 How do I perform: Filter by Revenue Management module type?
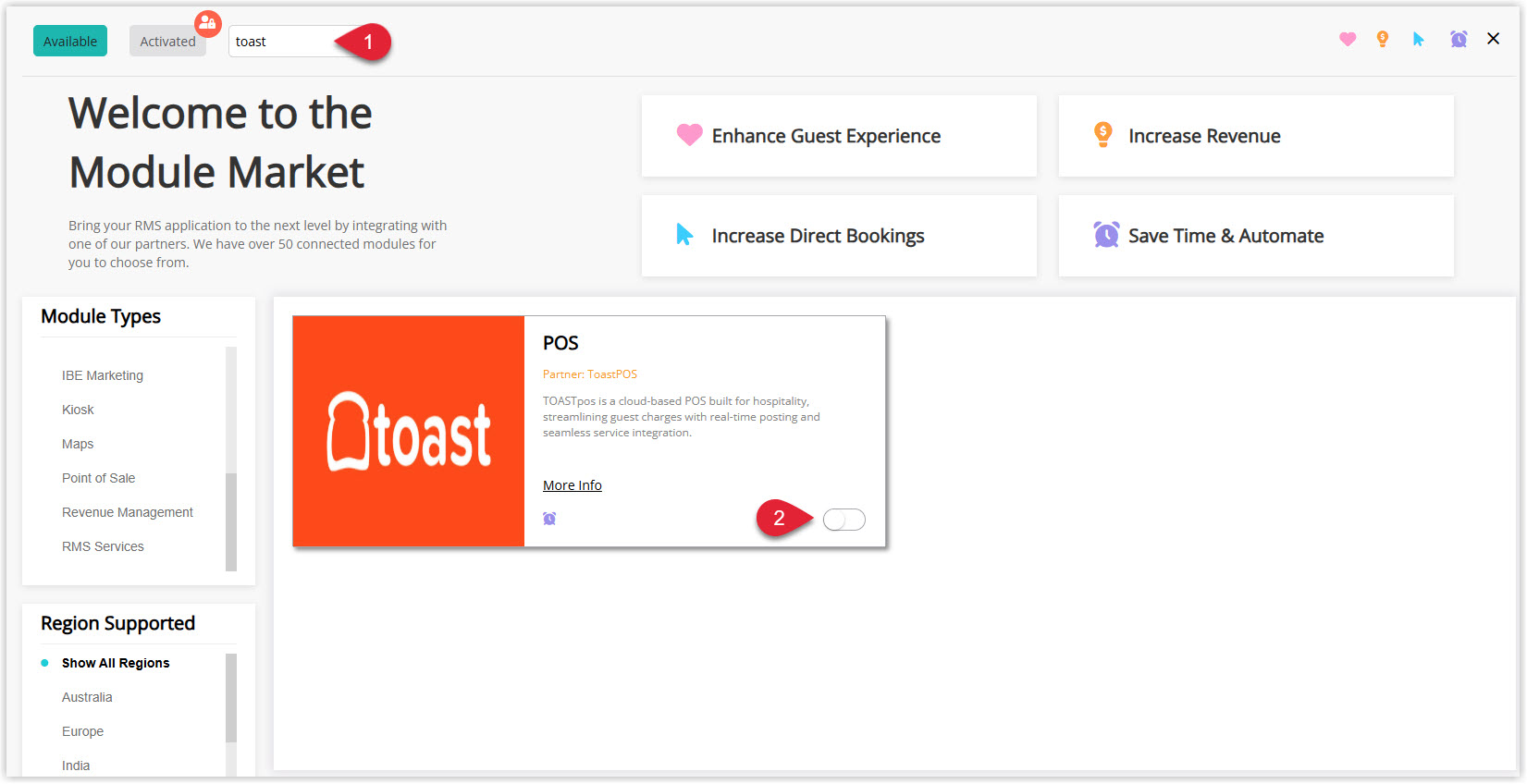pyautogui.click(x=128, y=512)
